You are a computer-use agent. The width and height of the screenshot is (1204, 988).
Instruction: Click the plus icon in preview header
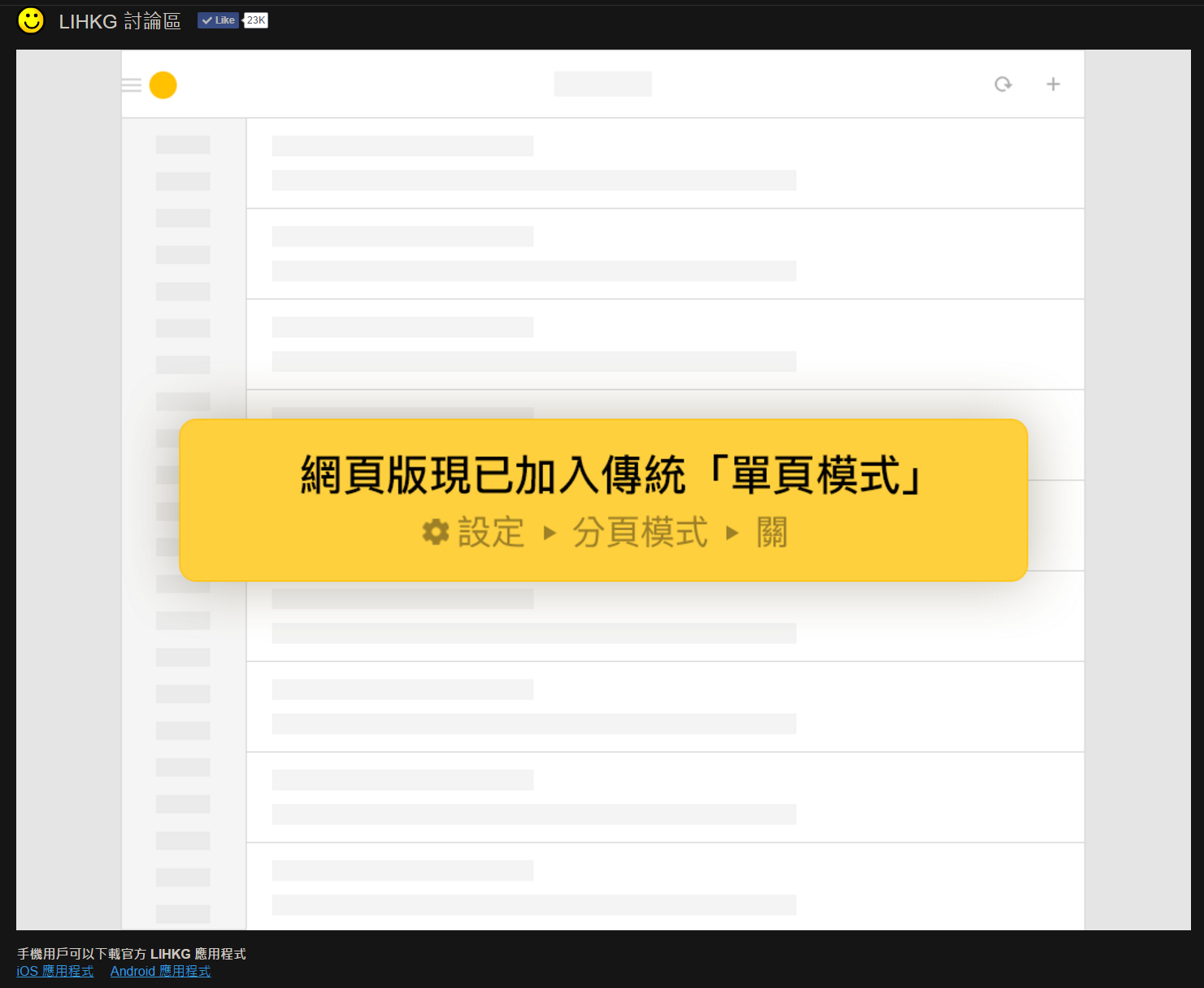[x=1053, y=84]
